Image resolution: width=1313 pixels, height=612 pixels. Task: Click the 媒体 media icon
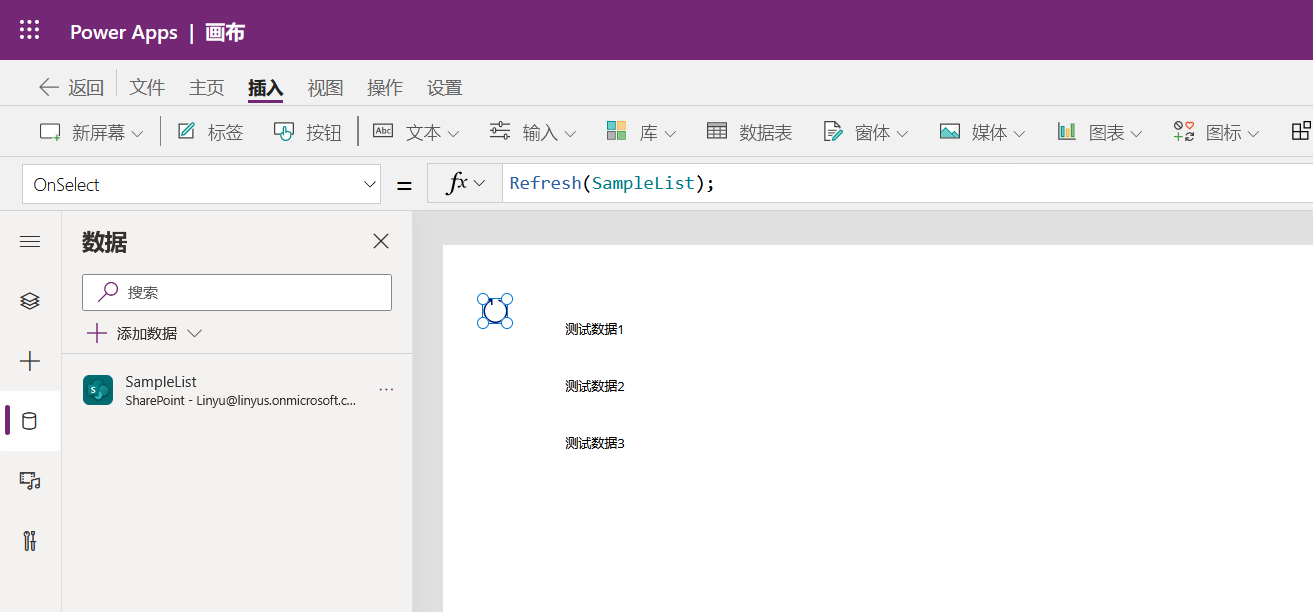point(950,131)
